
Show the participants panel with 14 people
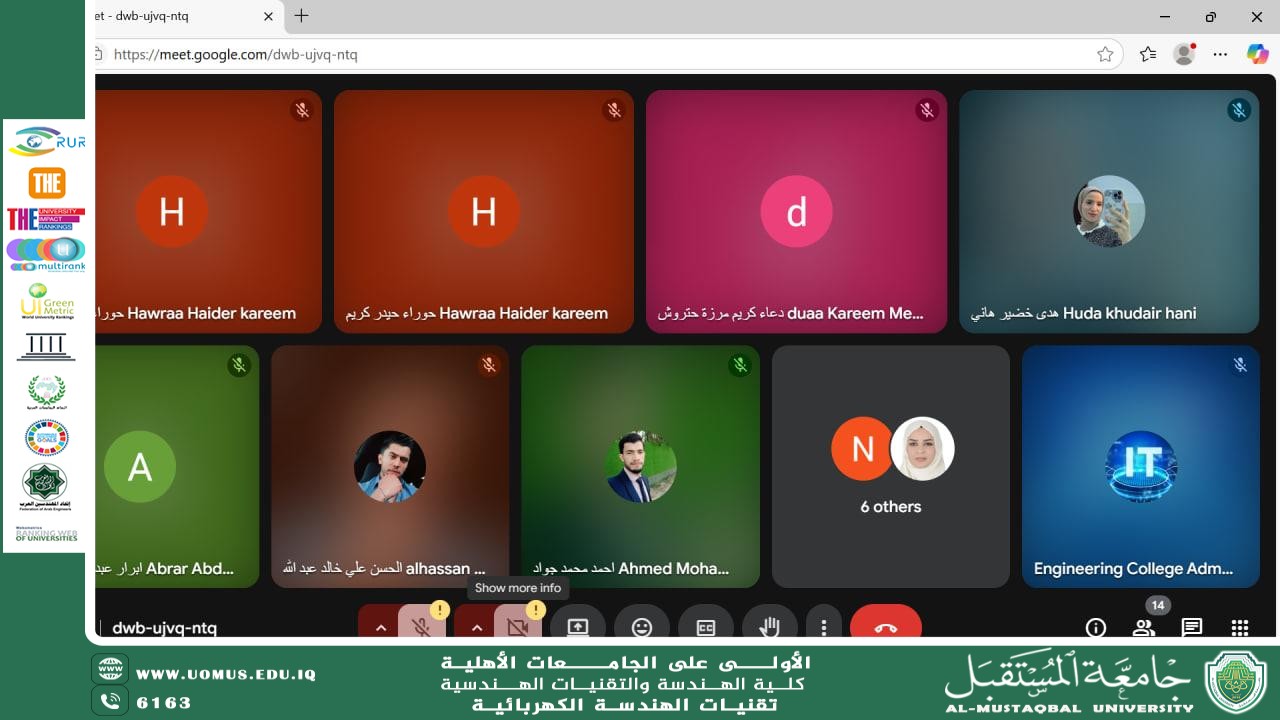click(x=1144, y=628)
